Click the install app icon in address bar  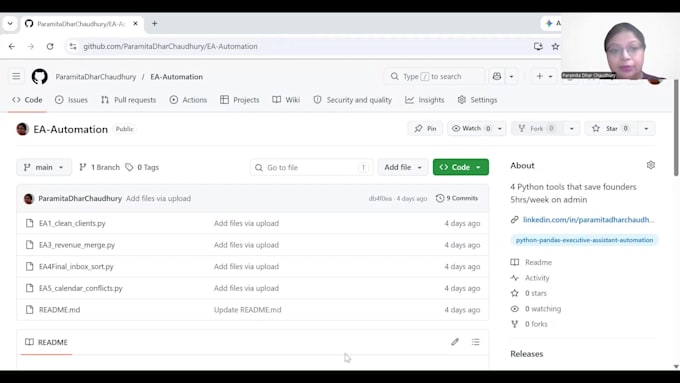tap(538, 46)
